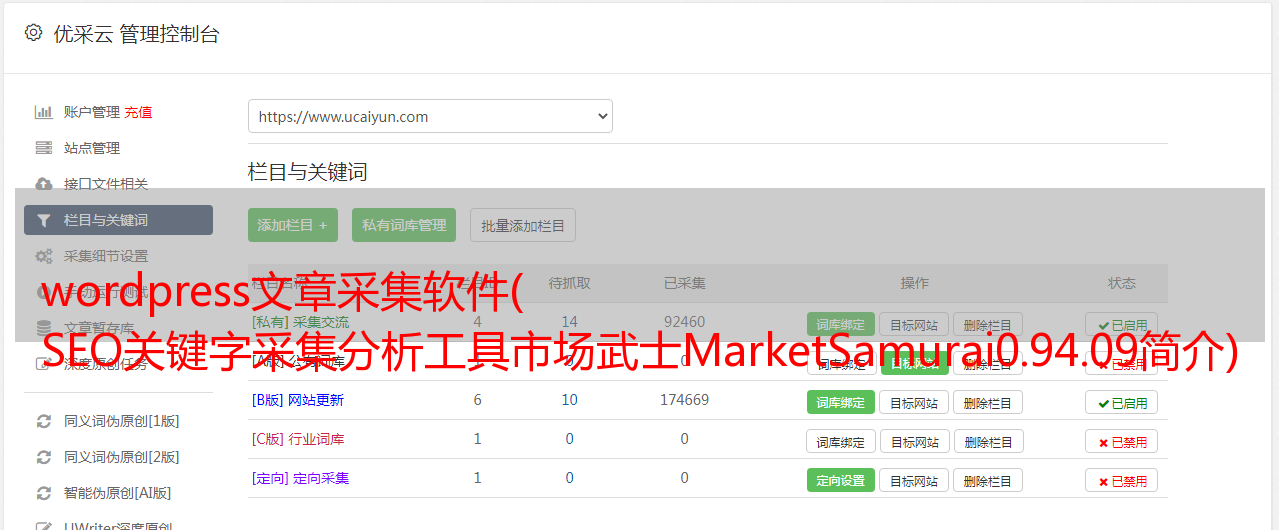Toggle 已启用 status of [B版] 网站更新
The height and width of the screenshot is (530, 1279).
click(x=1122, y=402)
